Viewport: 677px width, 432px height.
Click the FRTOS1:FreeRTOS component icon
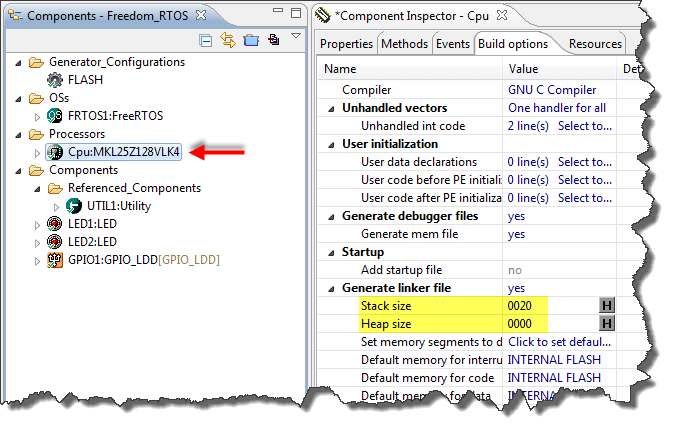pyautogui.click(x=55, y=116)
